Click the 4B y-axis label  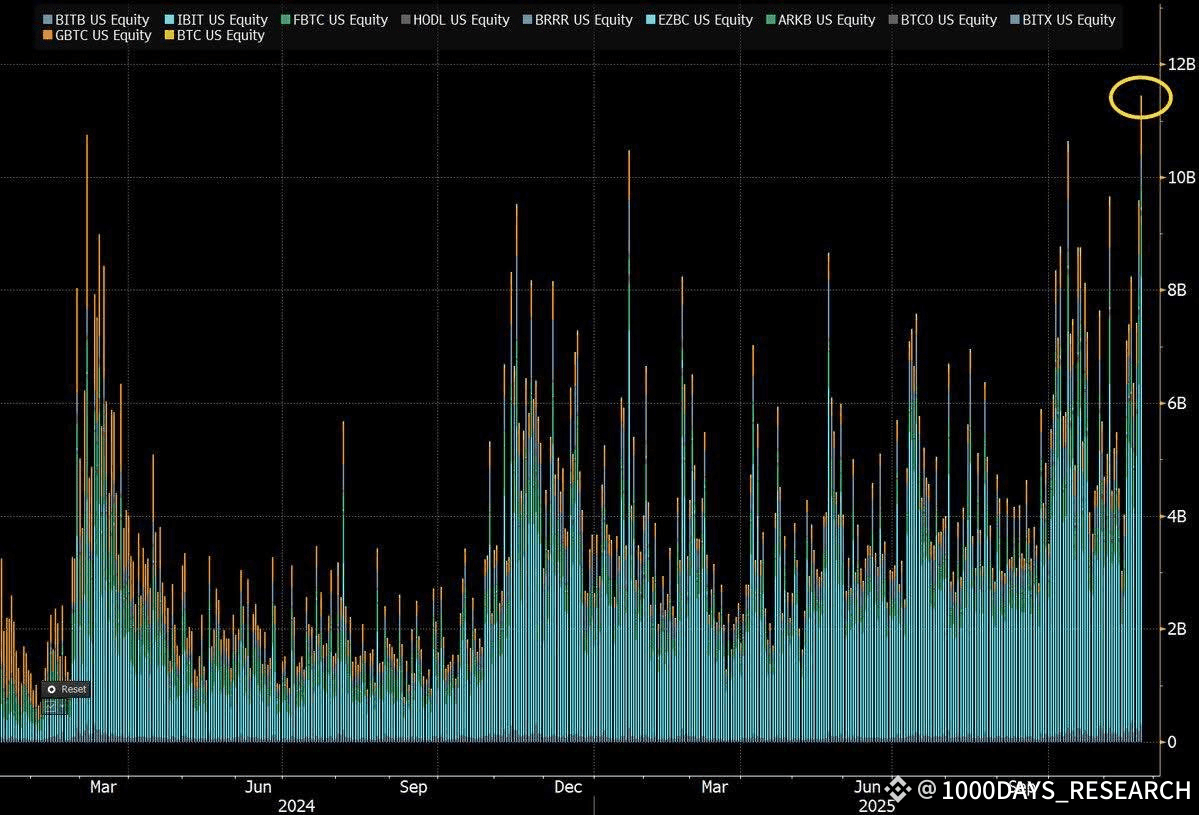pos(1178,516)
